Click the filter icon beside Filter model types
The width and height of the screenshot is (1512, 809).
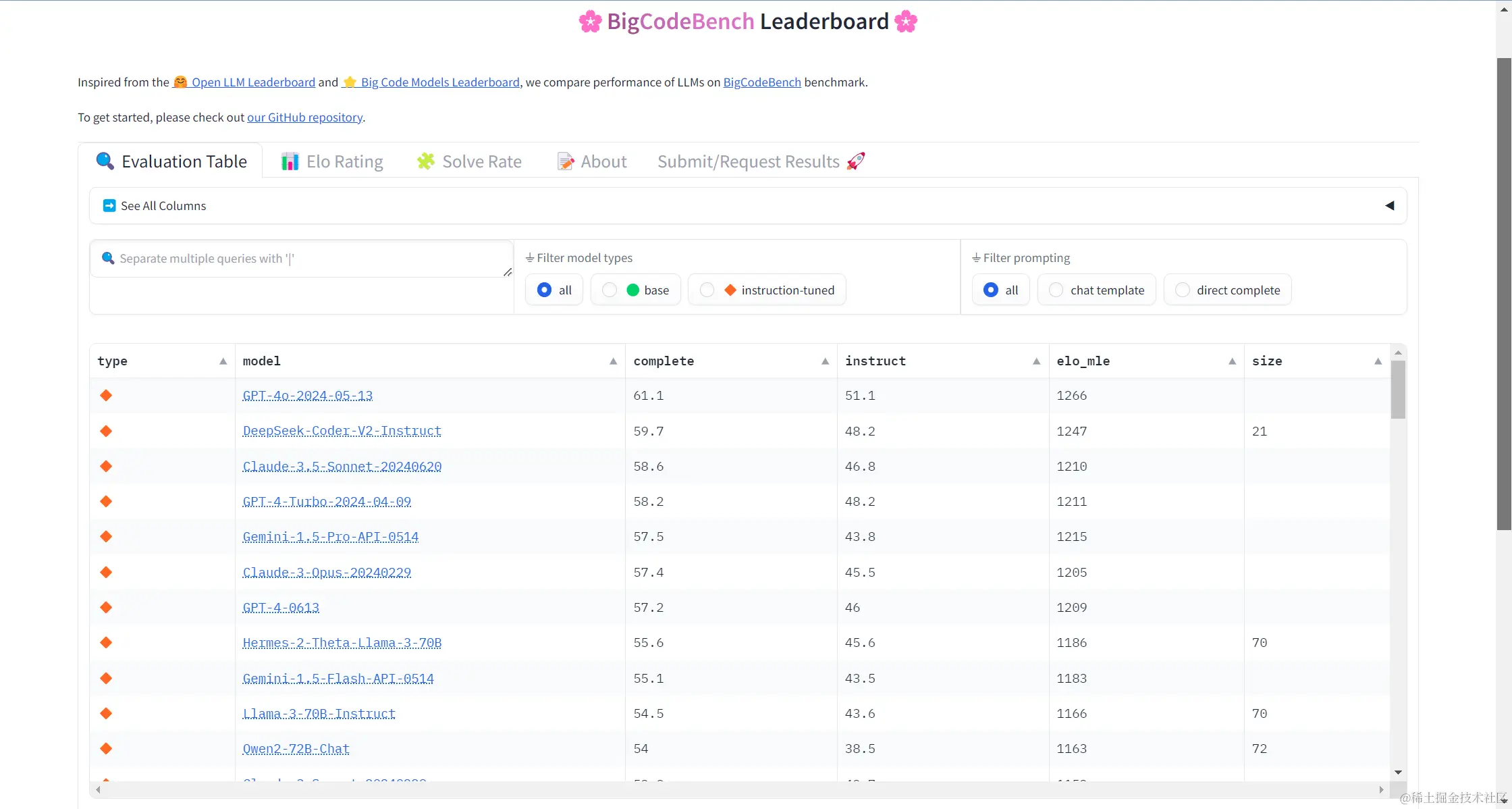(x=530, y=257)
